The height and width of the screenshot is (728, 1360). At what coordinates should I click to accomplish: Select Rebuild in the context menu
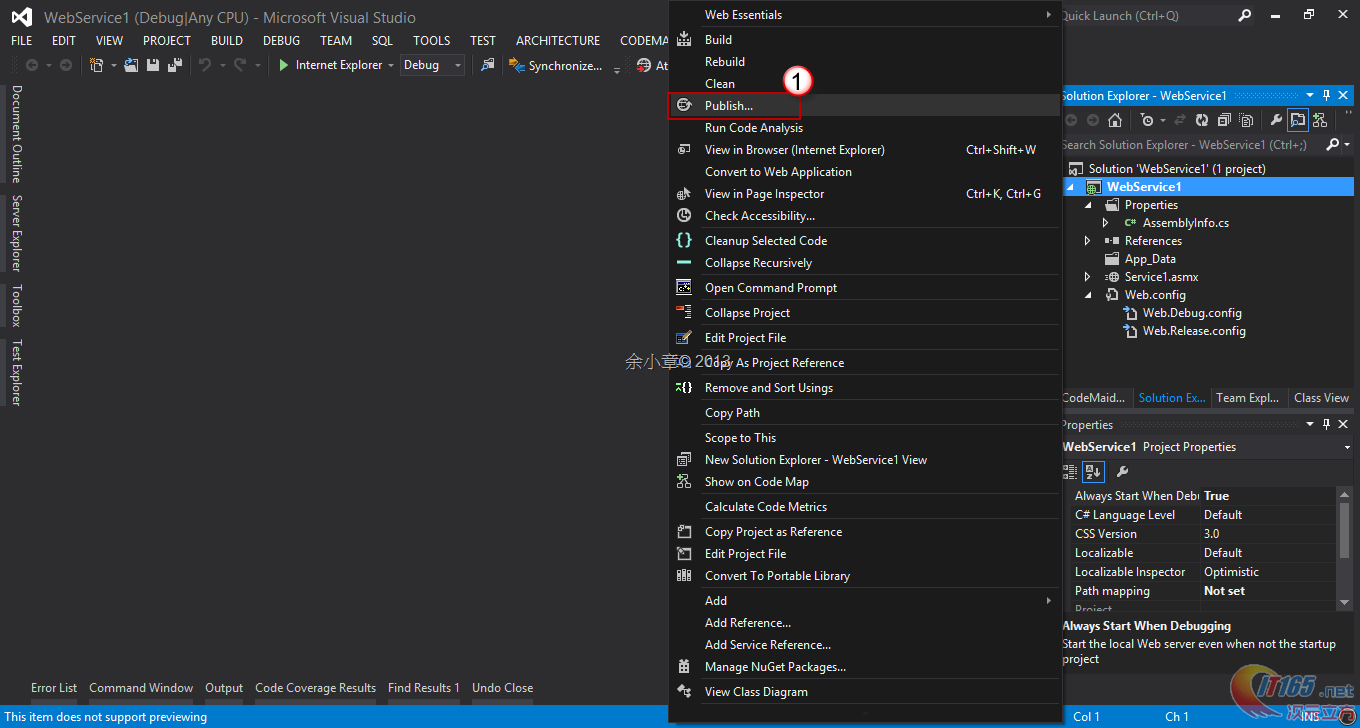864,62
